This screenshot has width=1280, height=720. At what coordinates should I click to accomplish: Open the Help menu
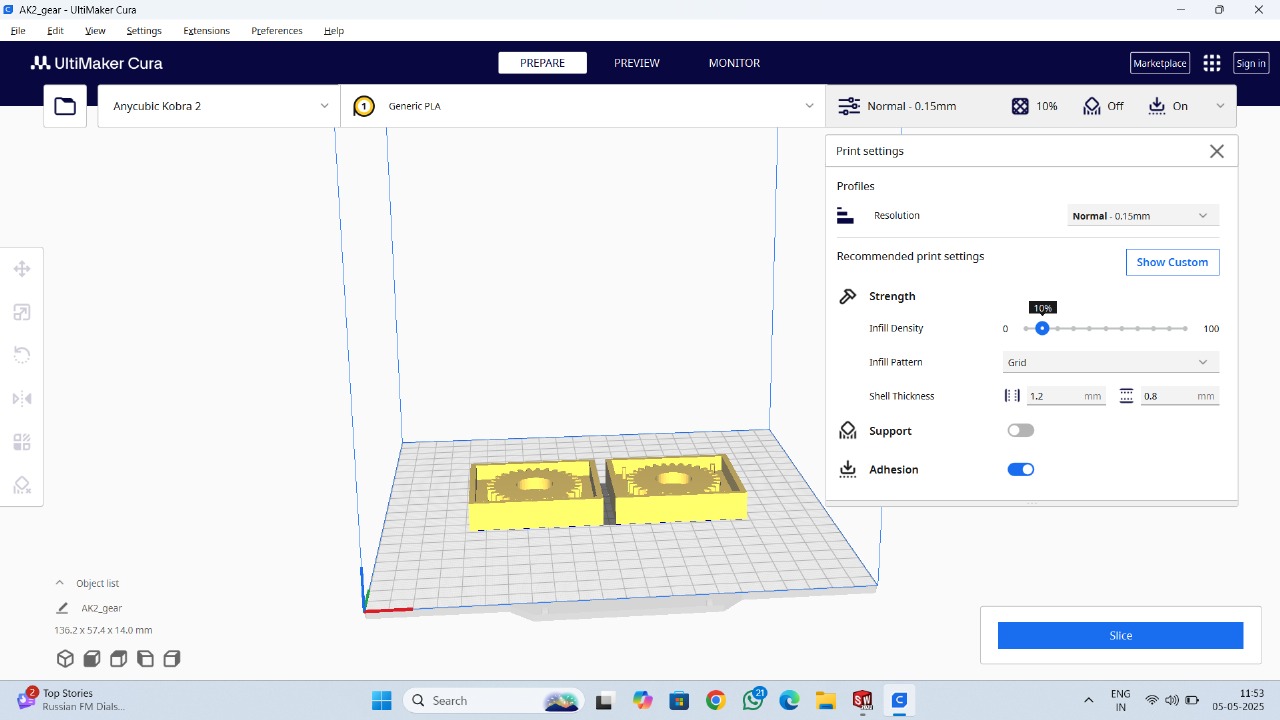click(x=334, y=31)
